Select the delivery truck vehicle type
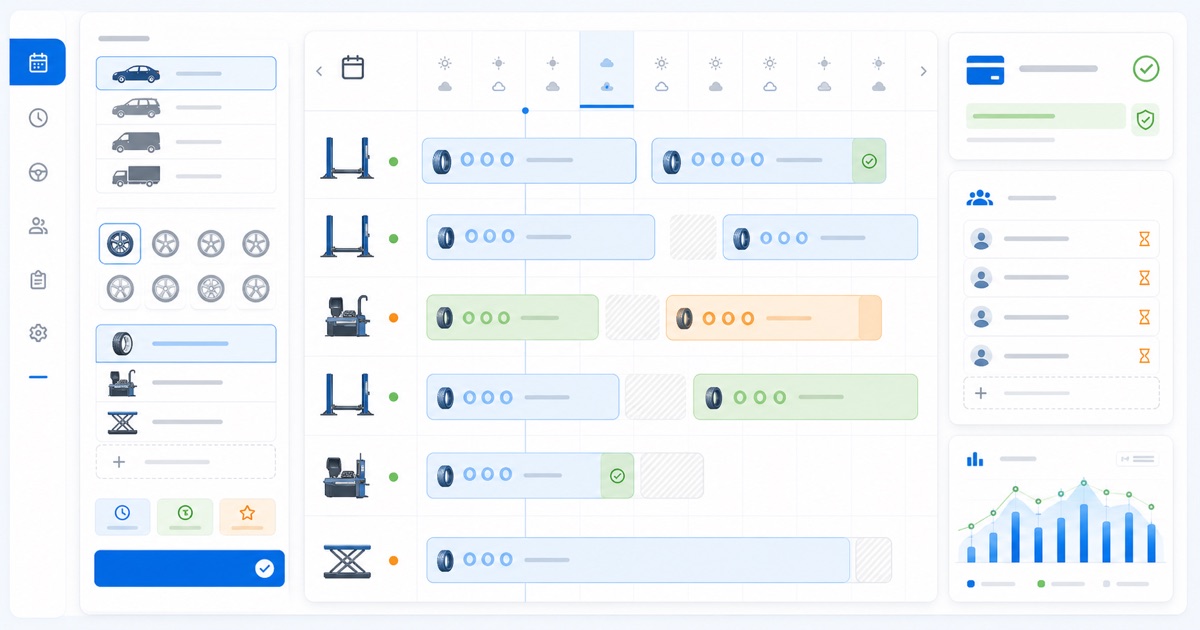 point(186,176)
